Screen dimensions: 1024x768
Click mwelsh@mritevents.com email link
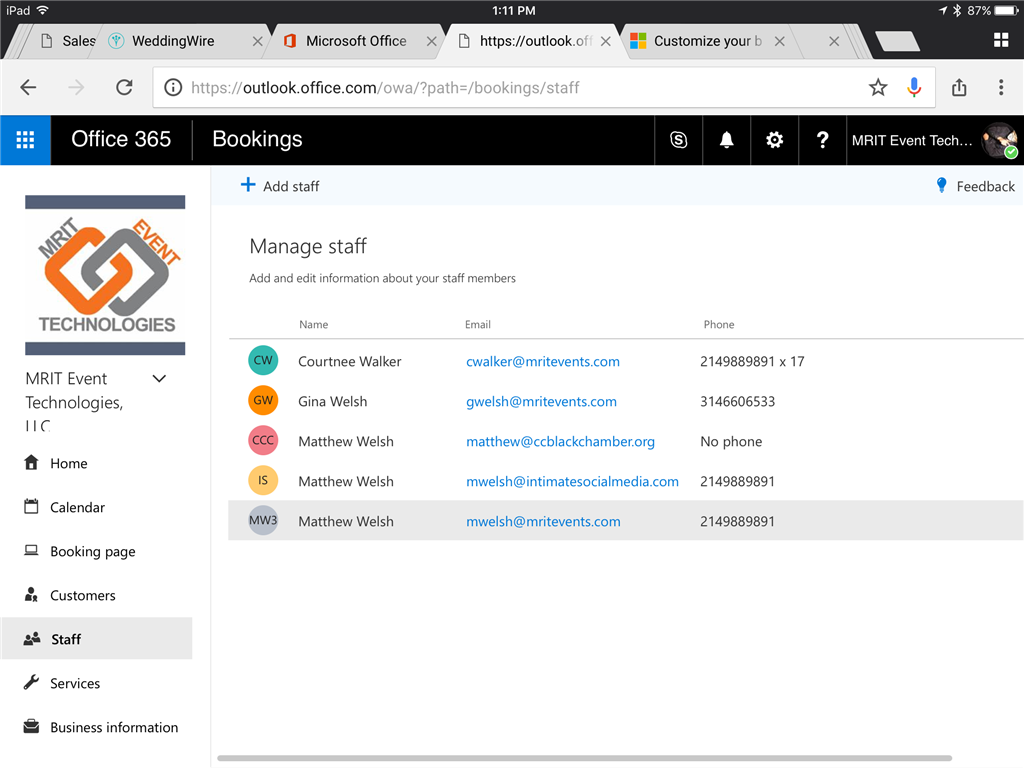pos(543,521)
